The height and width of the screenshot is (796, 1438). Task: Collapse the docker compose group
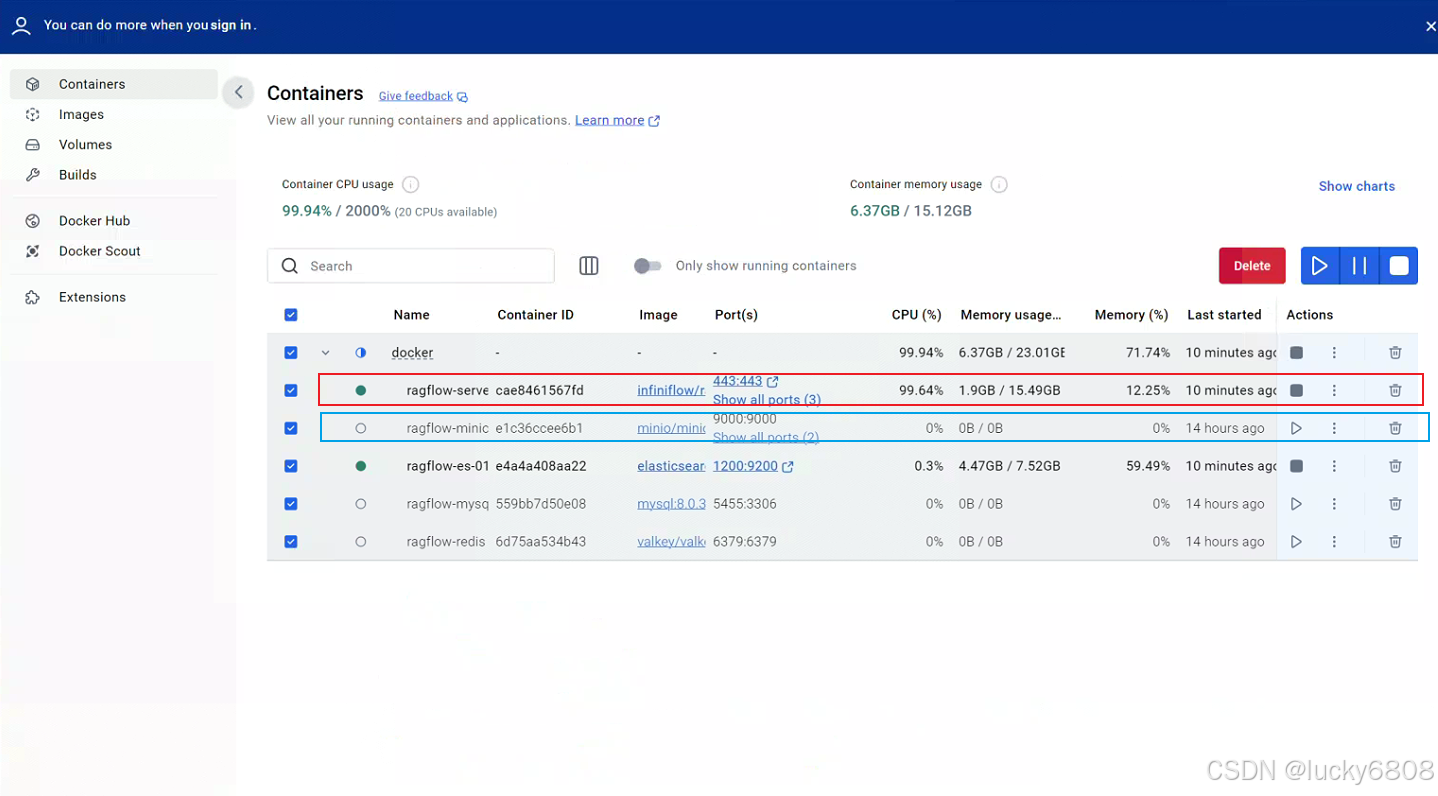[325, 353]
